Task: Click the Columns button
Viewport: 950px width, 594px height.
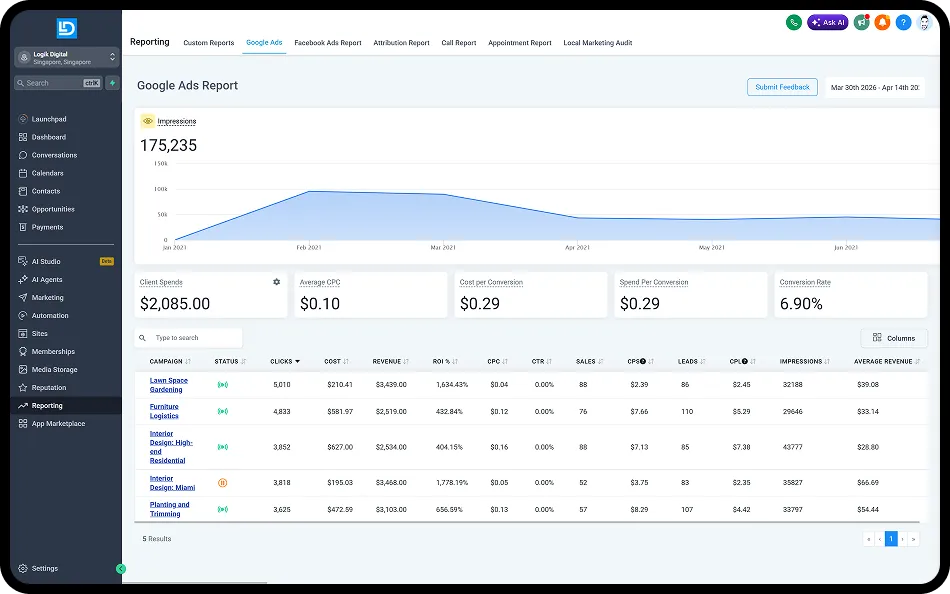Action: [894, 338]
